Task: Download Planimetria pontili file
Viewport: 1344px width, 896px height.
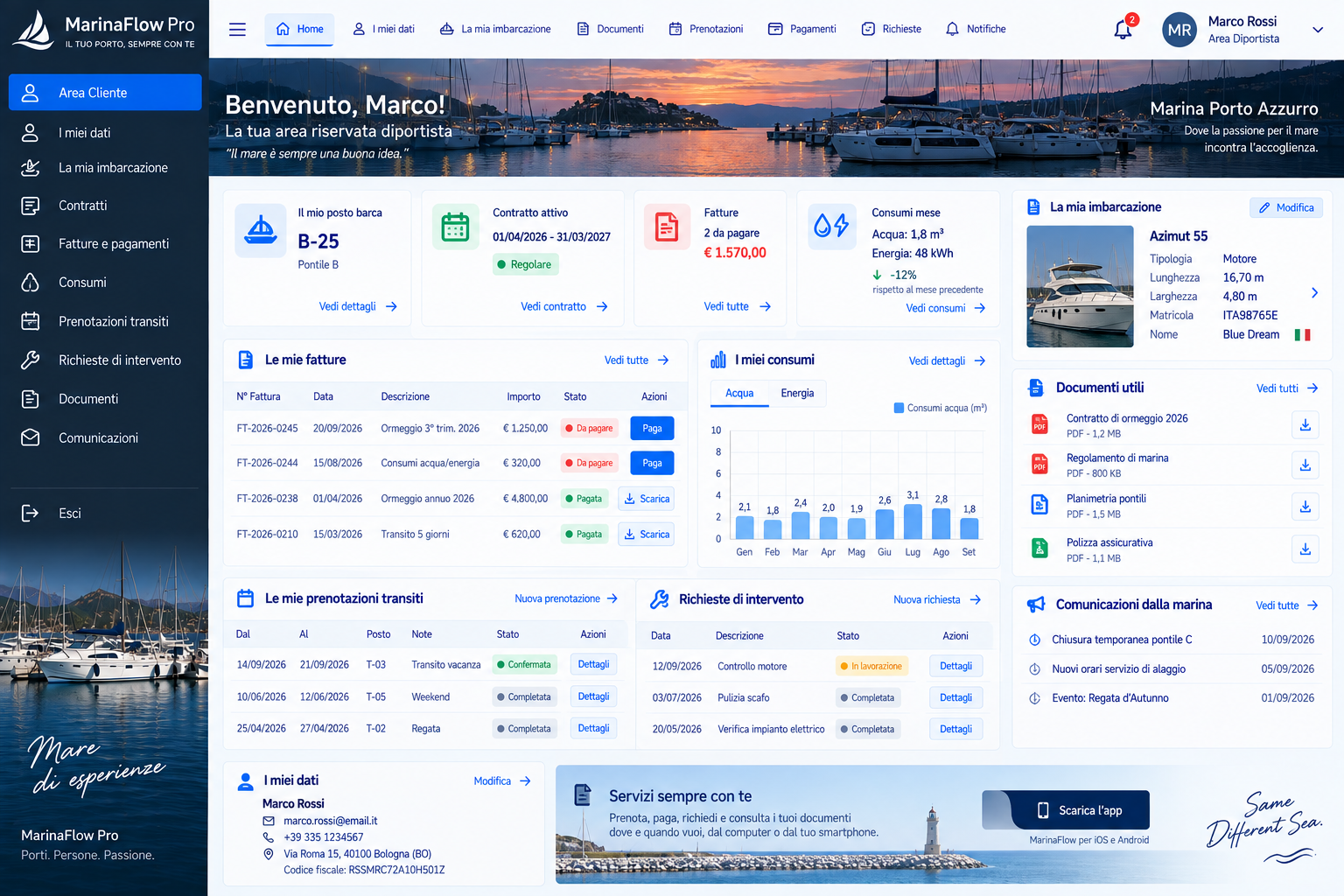Action: click(x=1305, y=507)
